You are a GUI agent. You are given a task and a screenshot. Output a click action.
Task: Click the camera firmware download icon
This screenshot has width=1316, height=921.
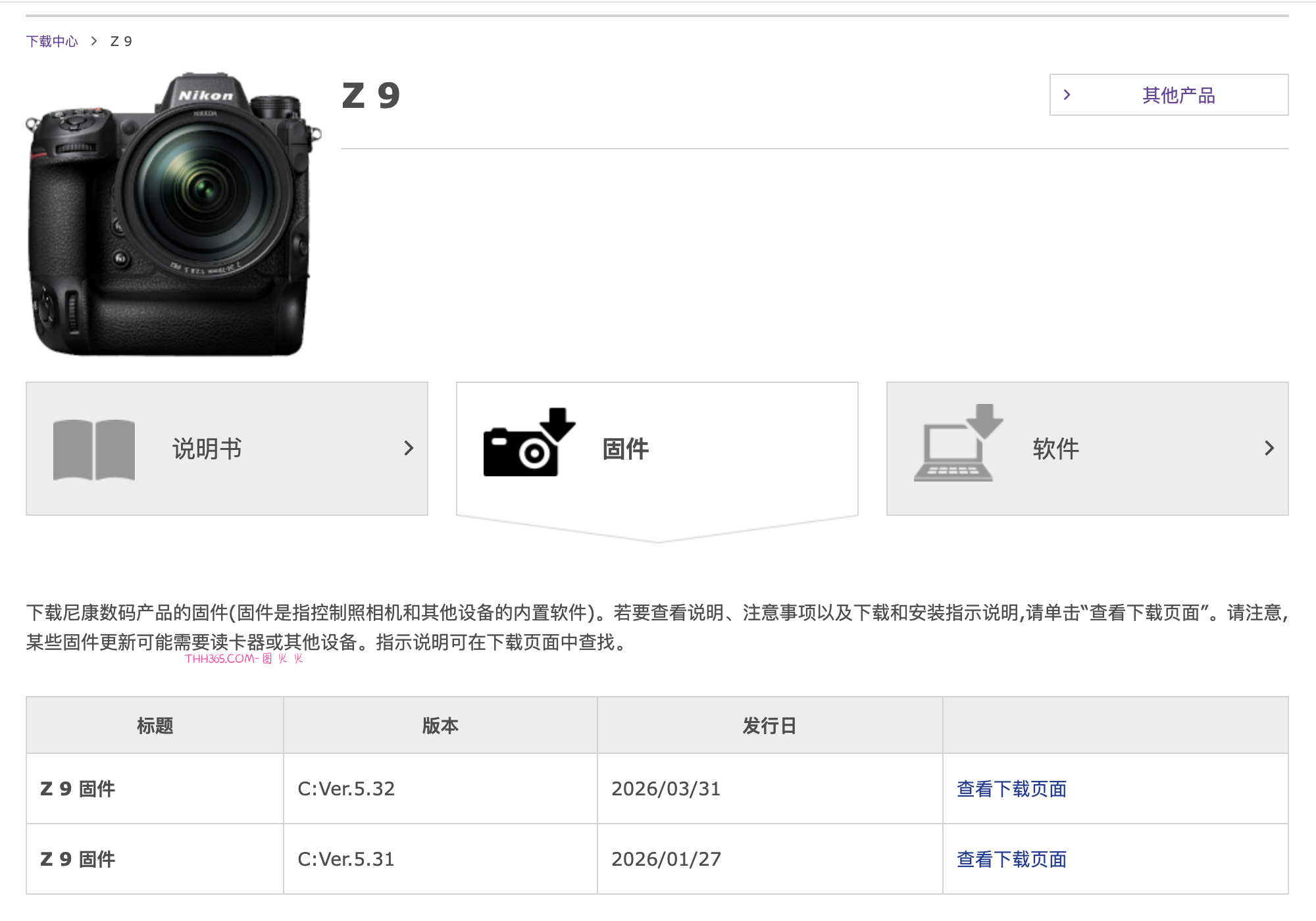pyautogui.click(x=529, y=442)
